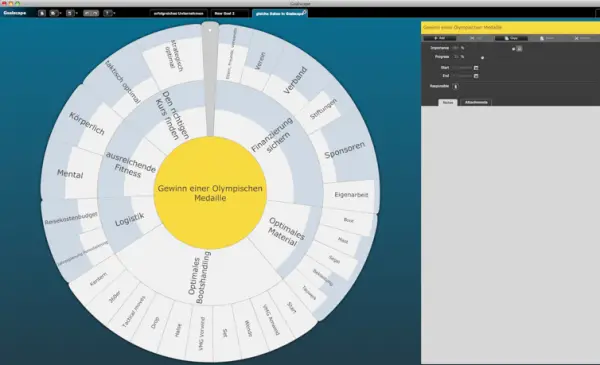
Task: Click the redo arrow in the toolbar
Action: click(x=95, y=13)
